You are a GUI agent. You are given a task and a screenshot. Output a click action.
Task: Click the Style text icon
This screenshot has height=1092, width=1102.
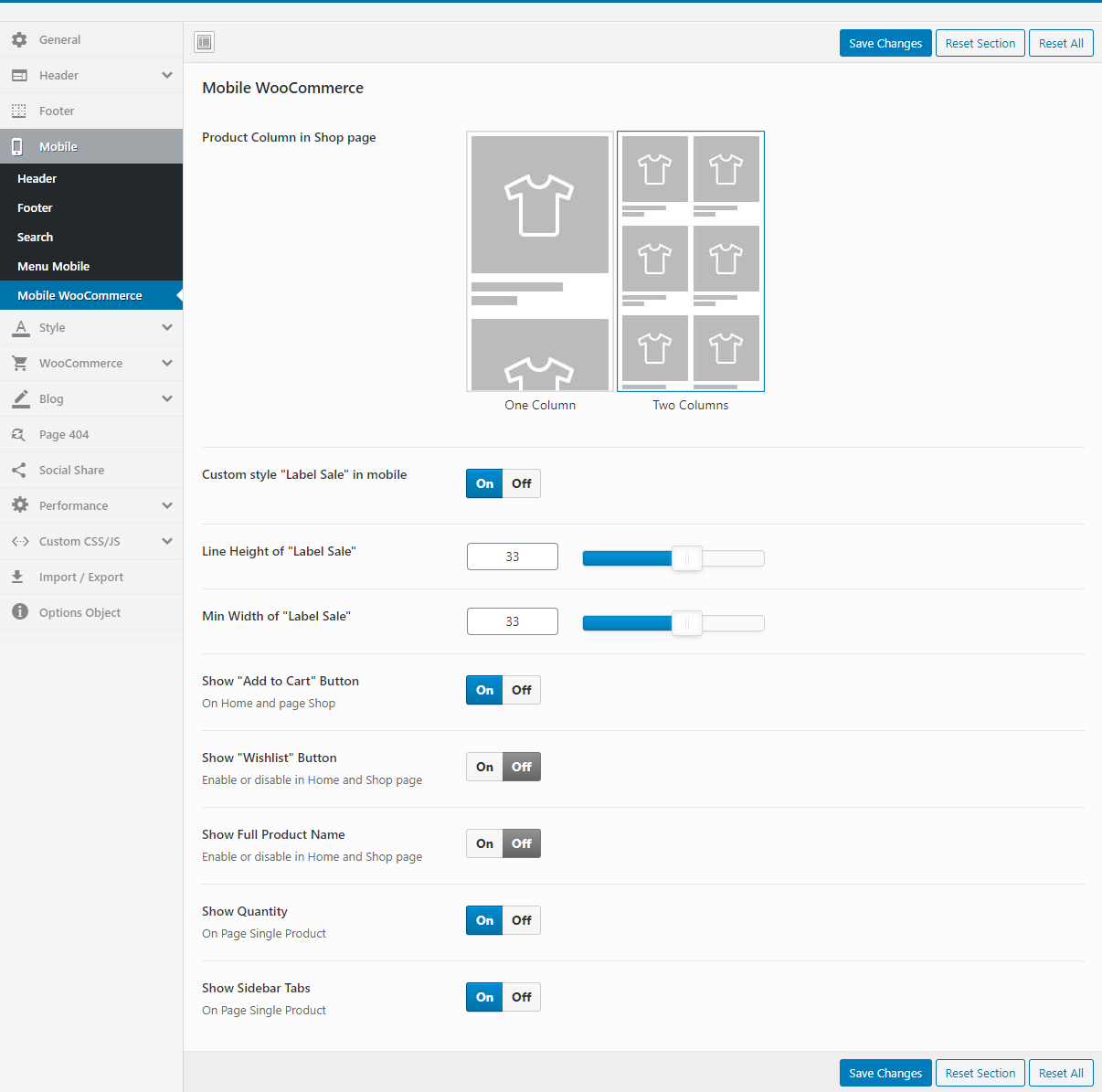(20, 327)
